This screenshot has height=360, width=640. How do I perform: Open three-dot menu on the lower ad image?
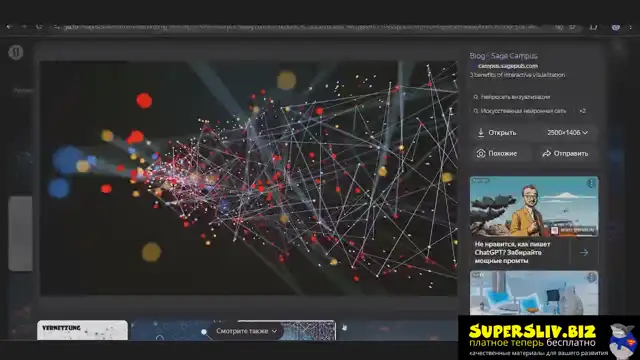click(x=591, y=278)
